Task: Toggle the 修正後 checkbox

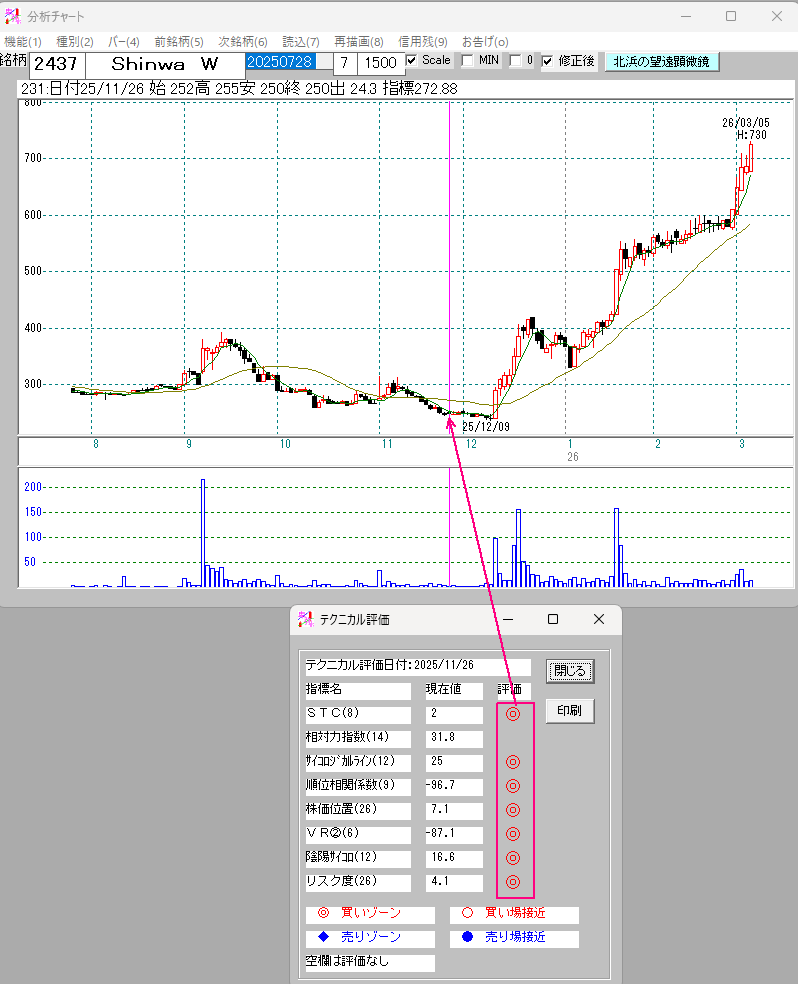Action: [547, 61]
